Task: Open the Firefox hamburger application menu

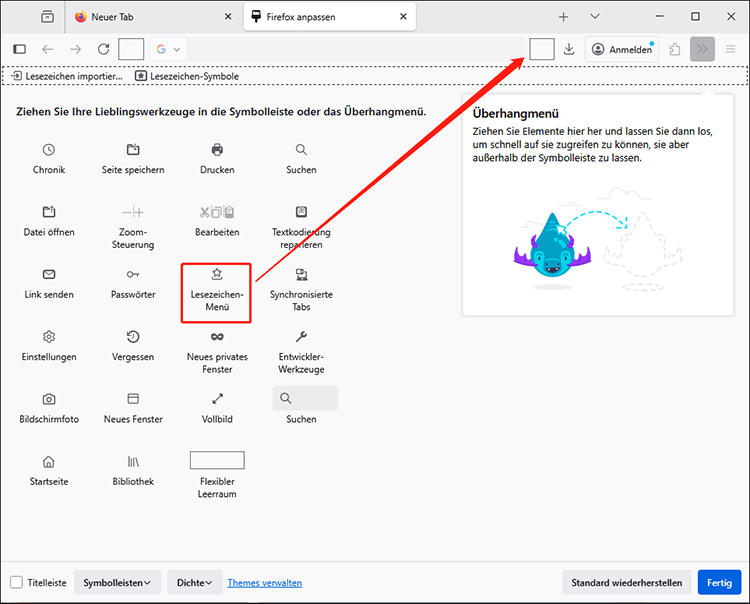Action: (731, 49)
